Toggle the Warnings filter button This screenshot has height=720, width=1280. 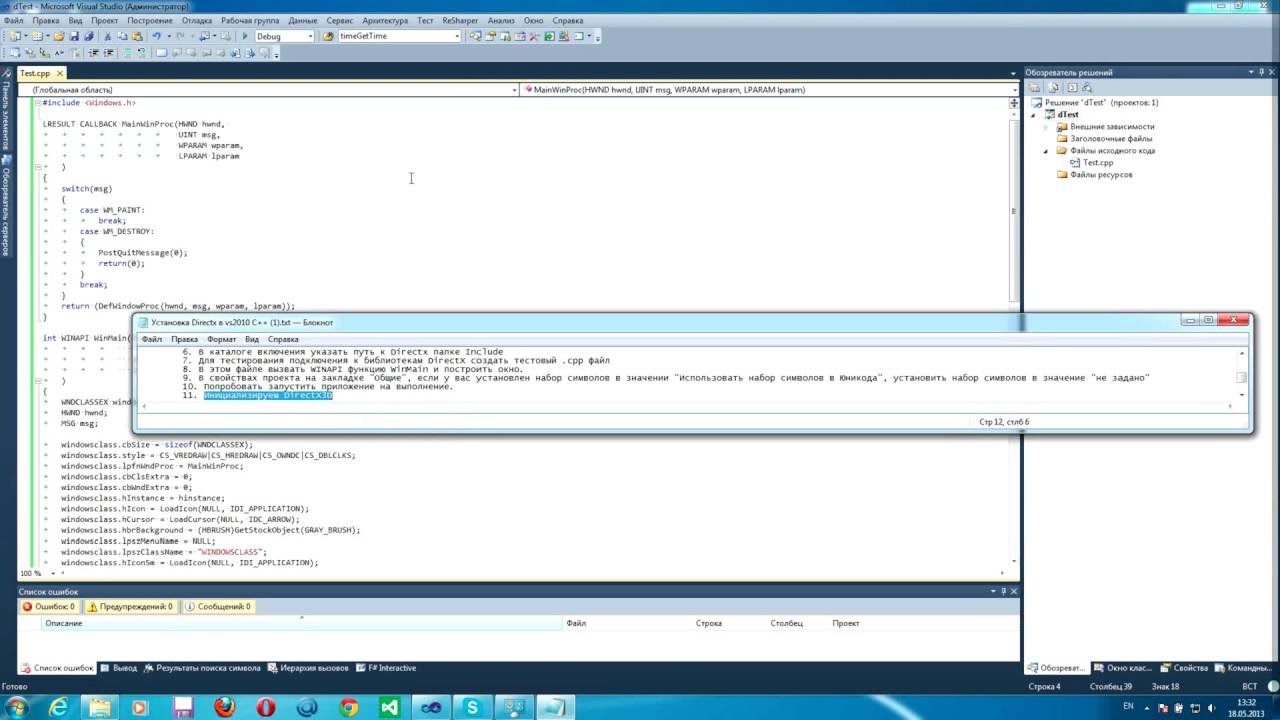[131, 606]
